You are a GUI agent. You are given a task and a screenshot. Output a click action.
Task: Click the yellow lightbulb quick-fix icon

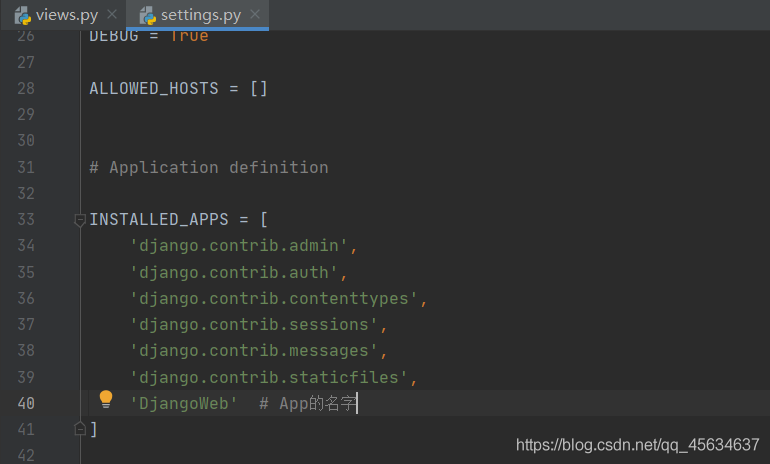pyautogui.click(x=106, y=400)
